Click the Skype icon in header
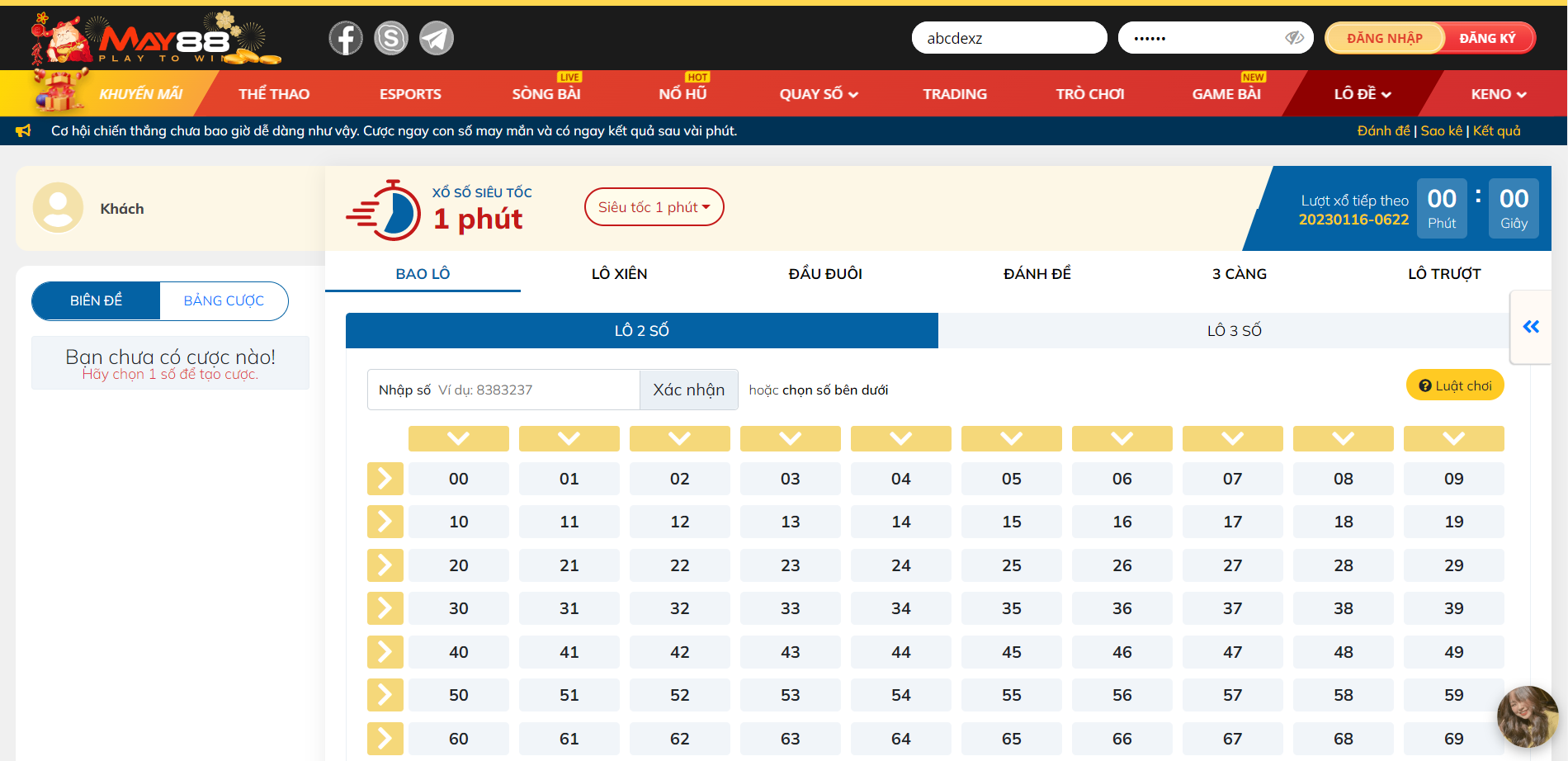This screenshot has height=761, width=1568. point(391,38)
